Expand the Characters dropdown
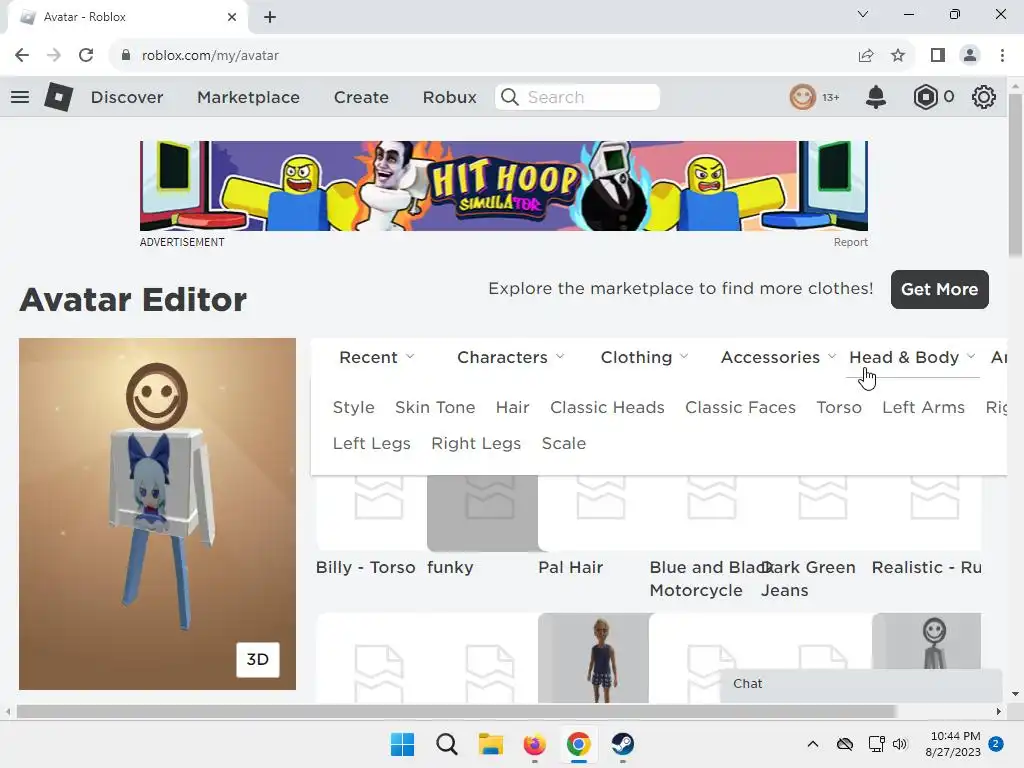This screenshot has height=768, width=1024. coord(511,357)
